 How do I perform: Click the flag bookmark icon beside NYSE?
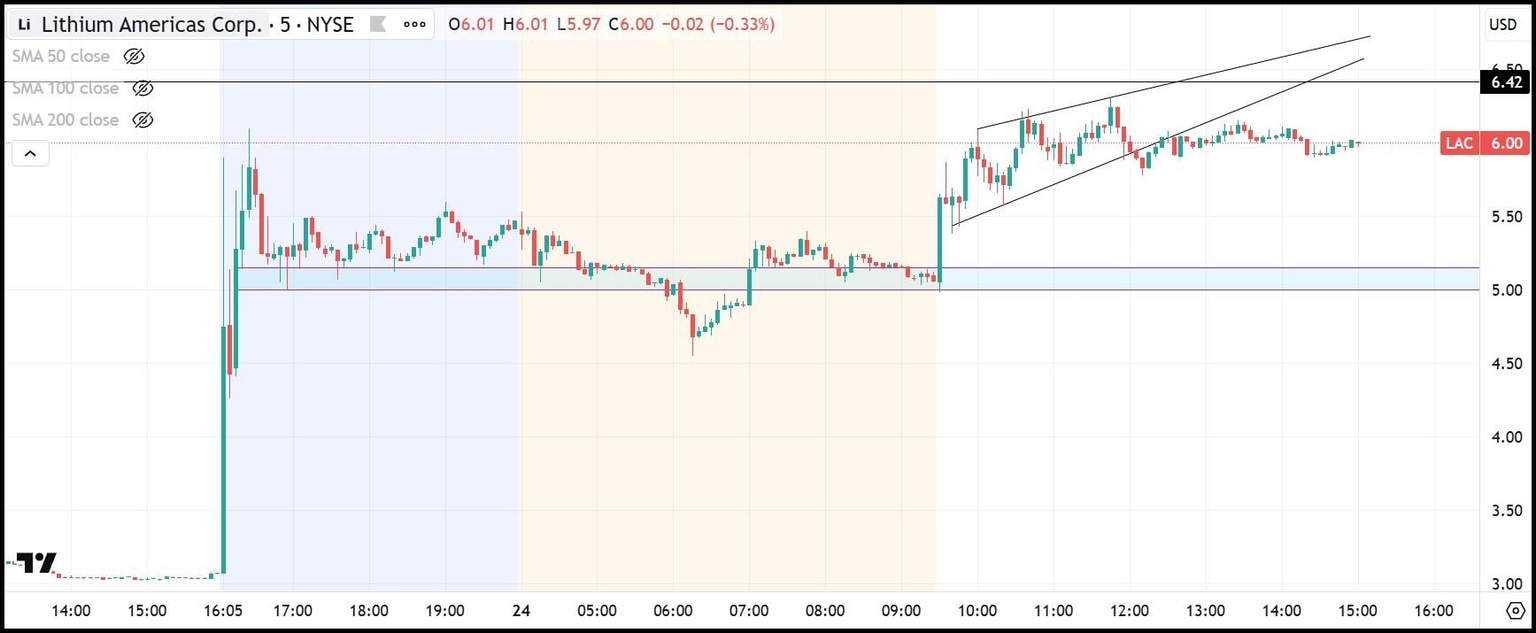(380, 23)
